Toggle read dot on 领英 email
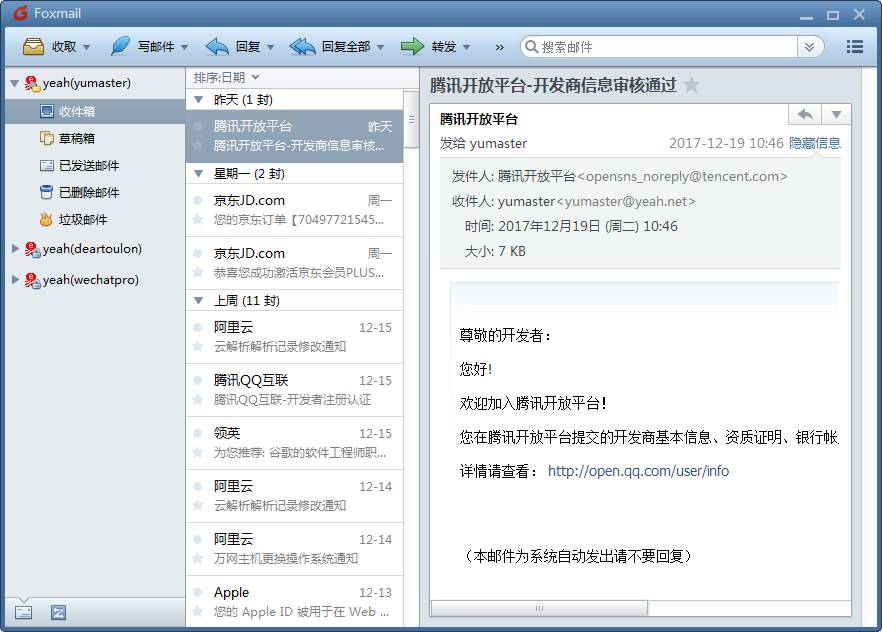The image size is (882, 632). [x=197, y=434]
